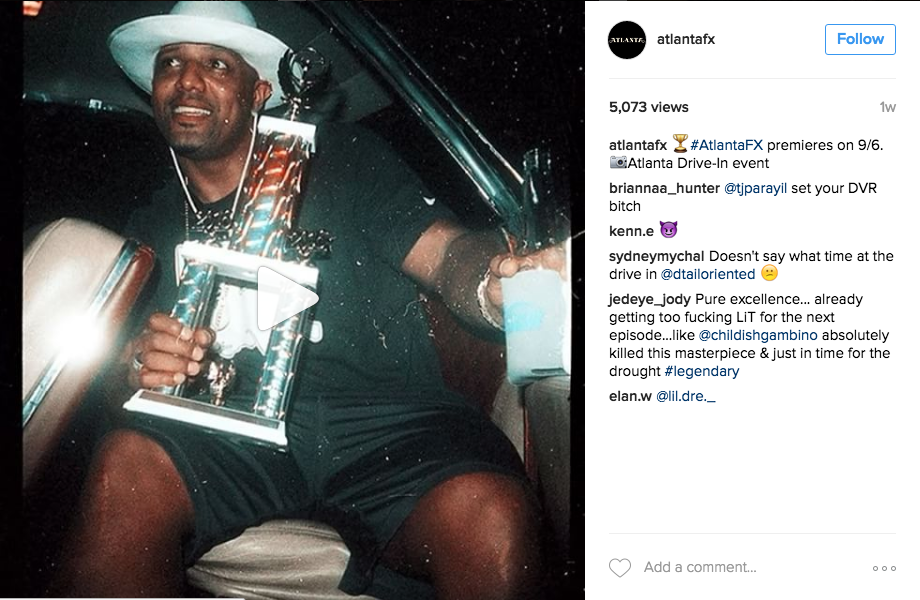Open the @childishgambino mention

click(758, 335)
